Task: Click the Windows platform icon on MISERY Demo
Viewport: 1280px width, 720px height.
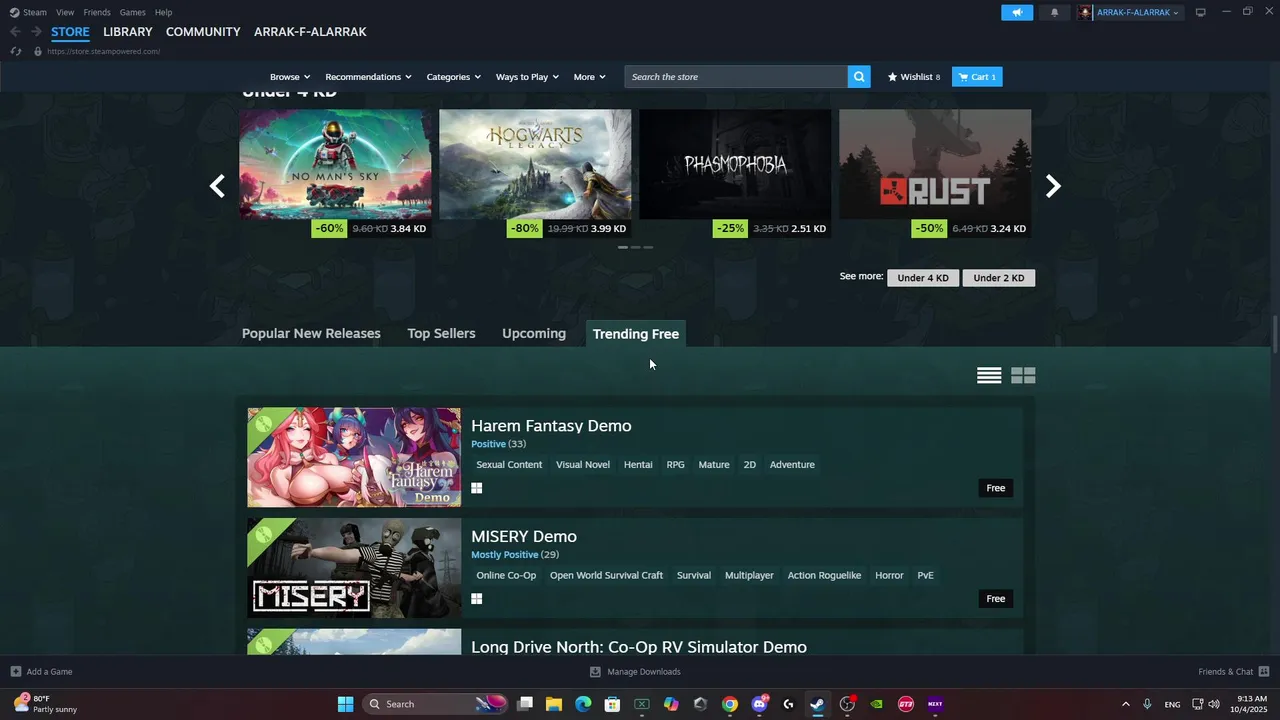Action: 477,599
